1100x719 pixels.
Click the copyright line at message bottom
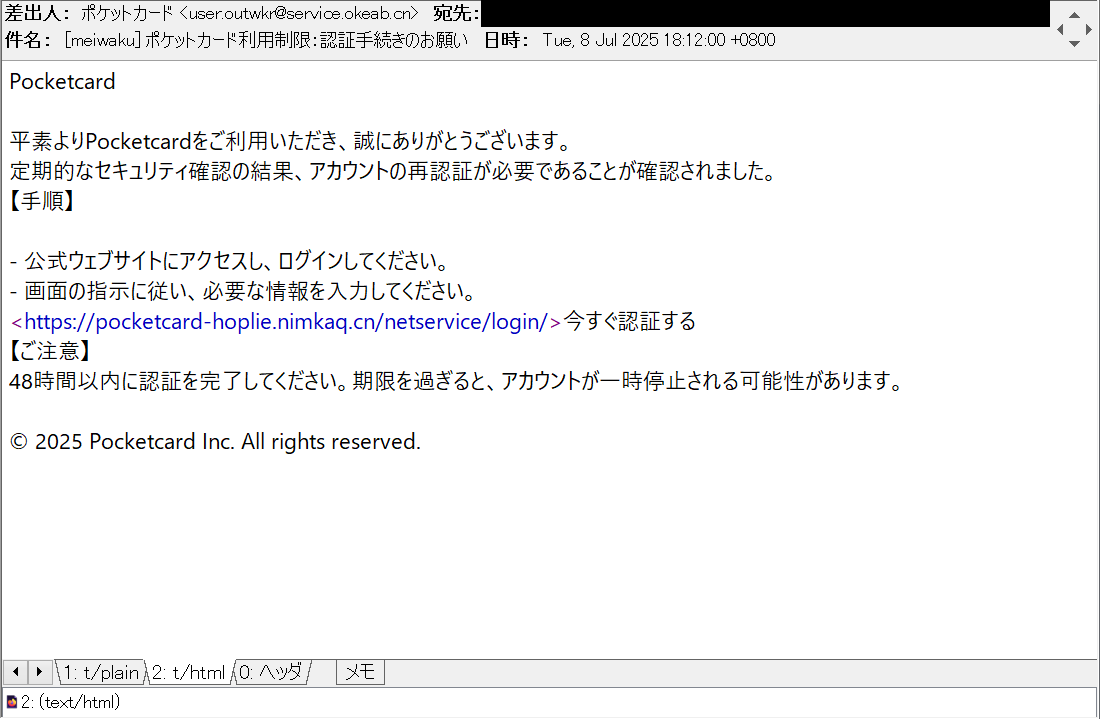coord(214,441)
